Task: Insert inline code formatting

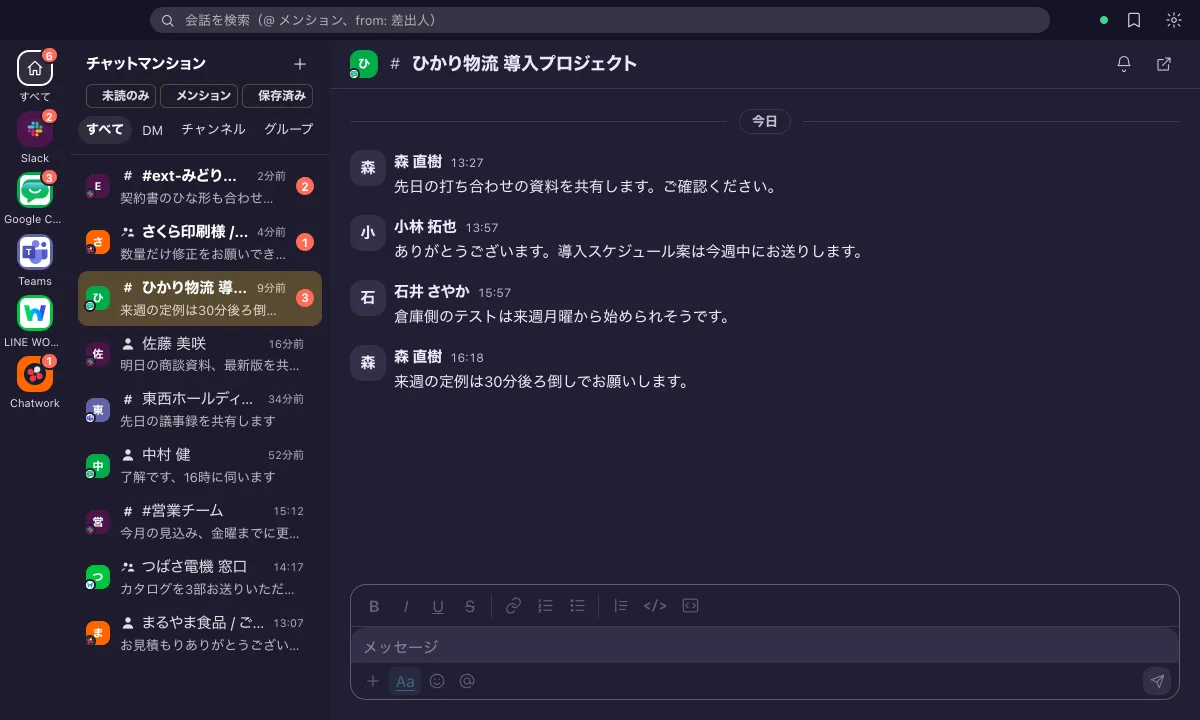Action: [655, 606]
